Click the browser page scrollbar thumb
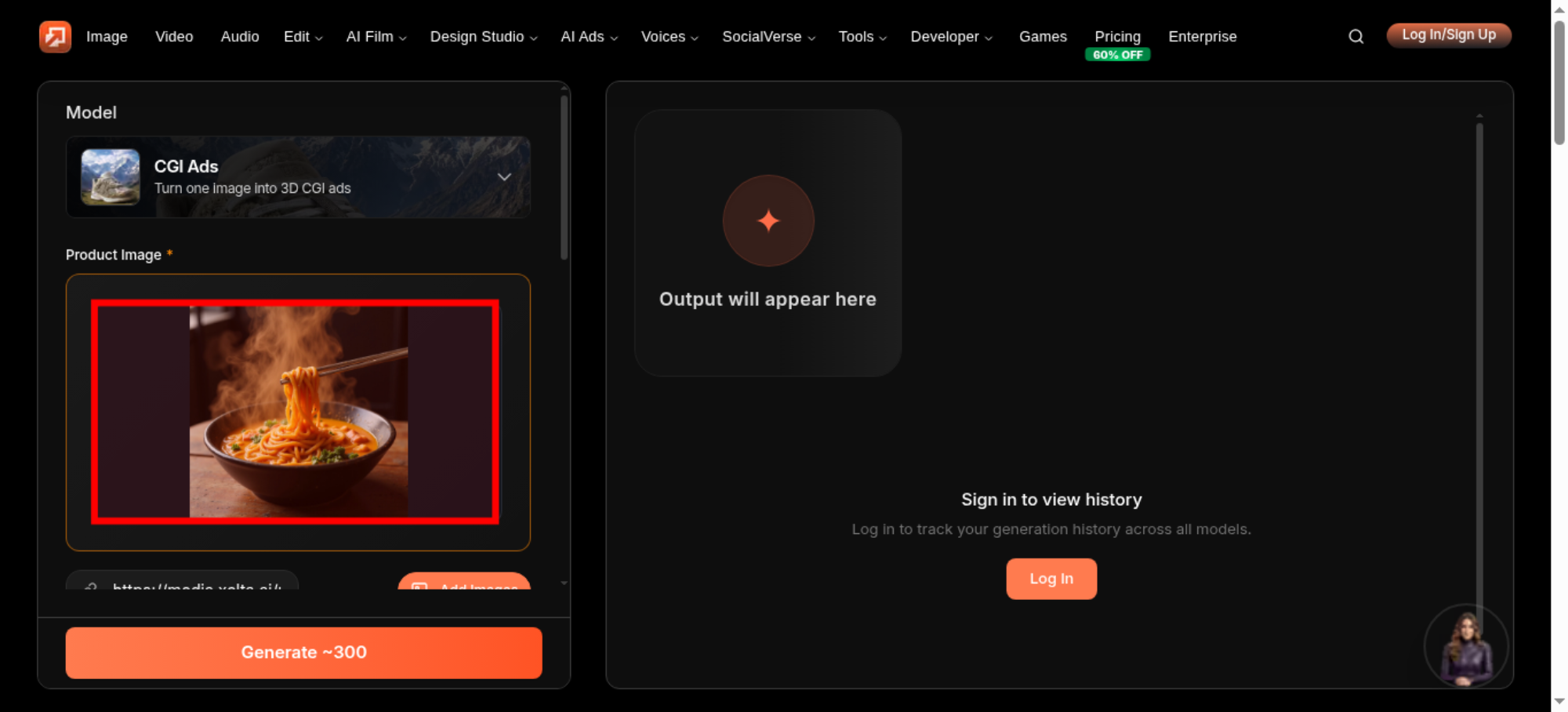Screen dimensions: 1568x712 1559,82
